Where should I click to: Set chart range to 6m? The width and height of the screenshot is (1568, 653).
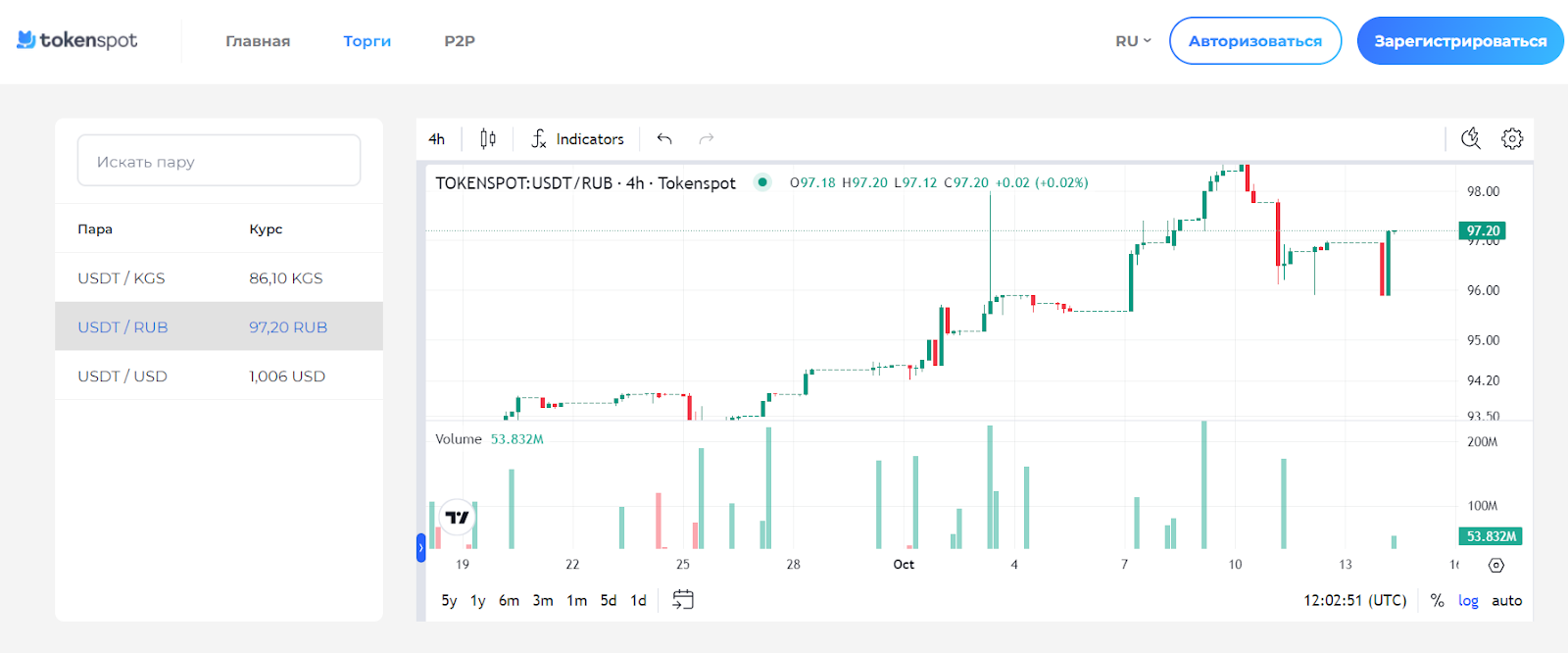tap(509, 600)
